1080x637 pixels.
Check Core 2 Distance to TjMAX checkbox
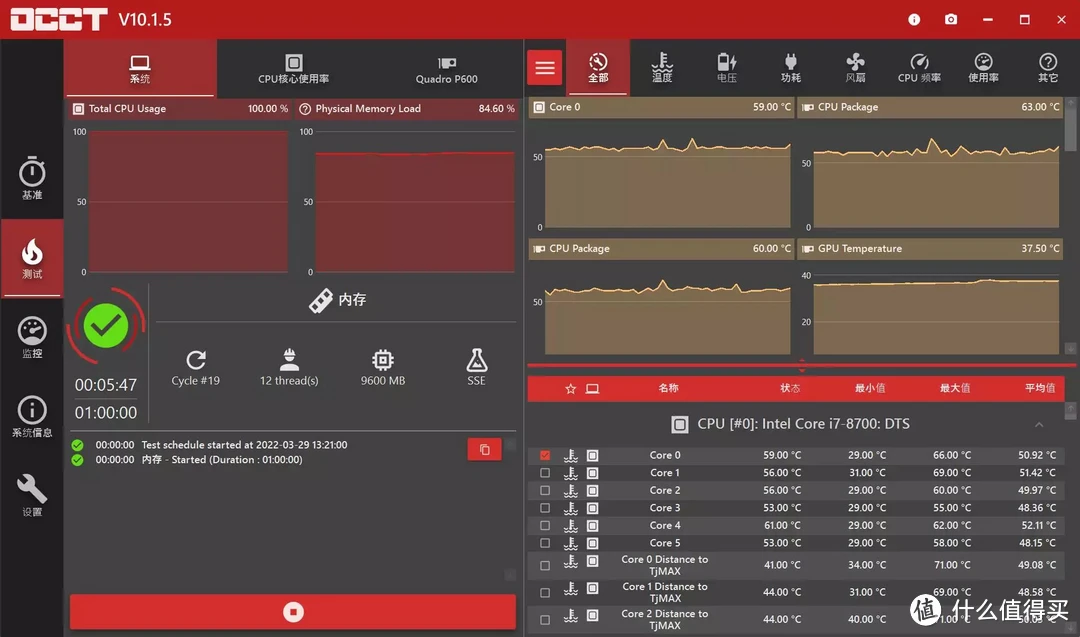(545, 620)
